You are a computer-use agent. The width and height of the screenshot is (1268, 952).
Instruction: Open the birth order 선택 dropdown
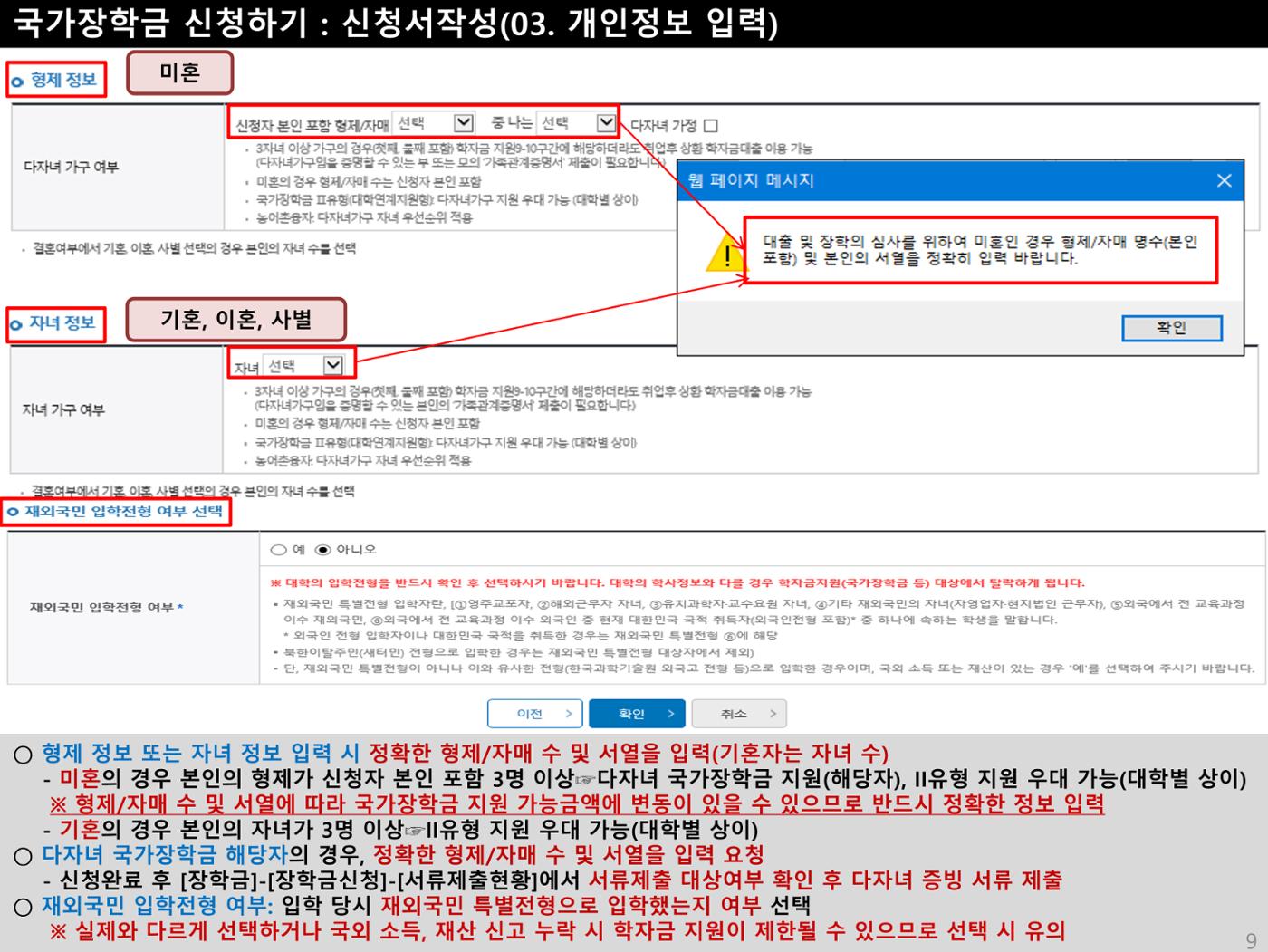(577, 123)
